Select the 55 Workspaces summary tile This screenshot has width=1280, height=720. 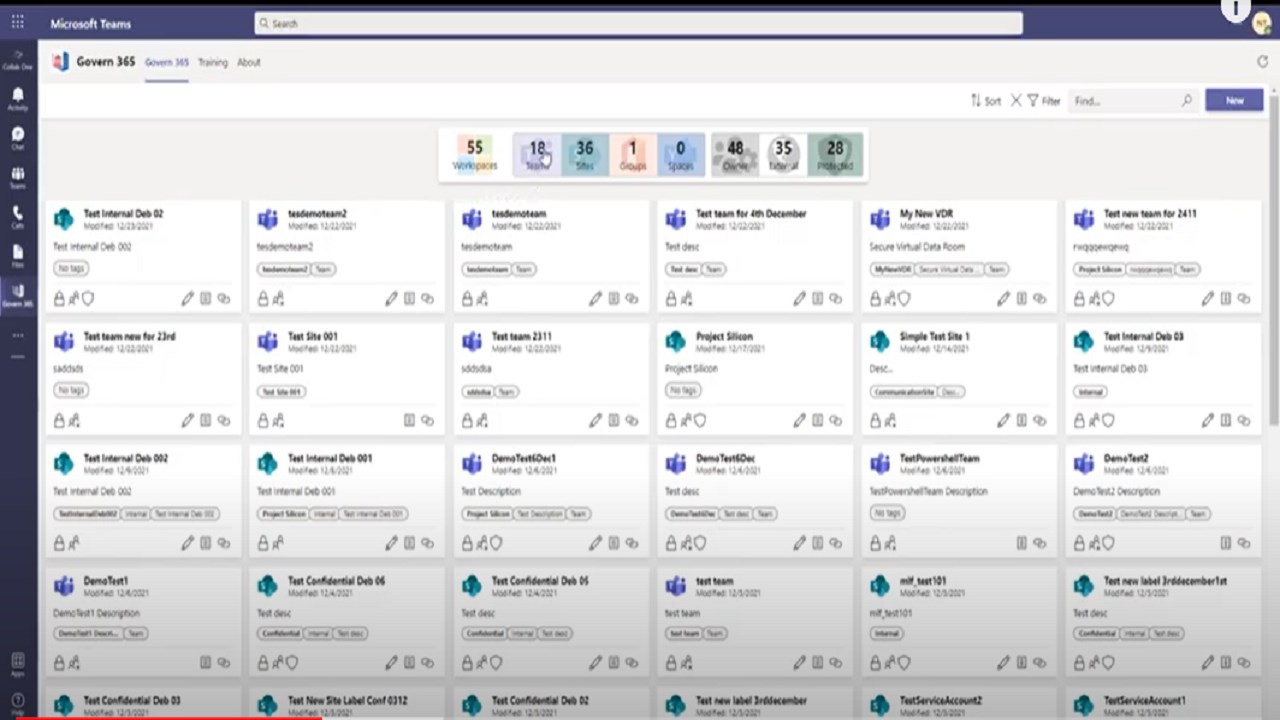click(x=475, y=154)
